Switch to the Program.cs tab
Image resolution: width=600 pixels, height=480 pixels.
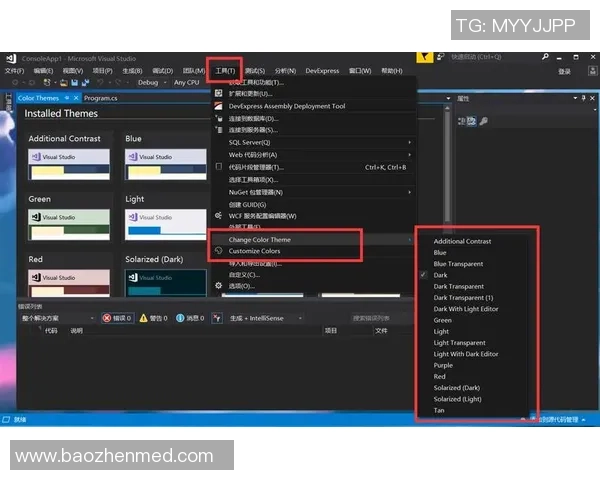[x=101, y=98]
